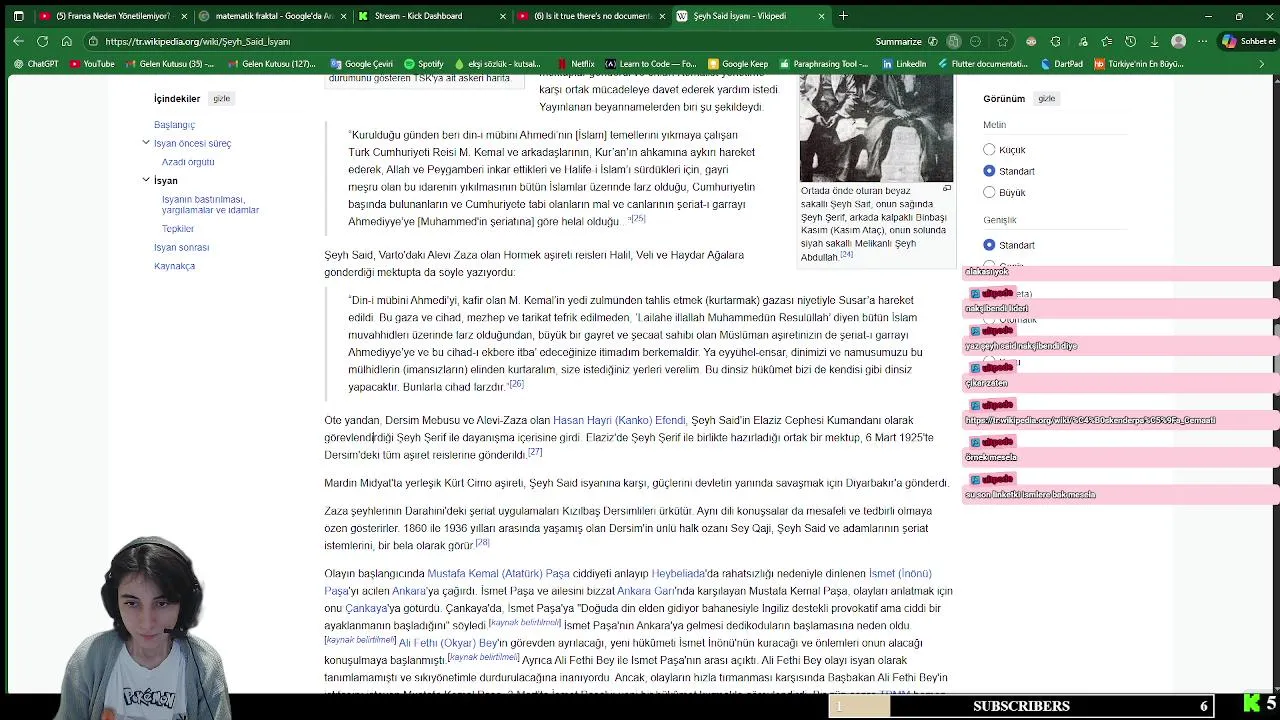Go to Başlangıç in table of contents

pos(174,125)
